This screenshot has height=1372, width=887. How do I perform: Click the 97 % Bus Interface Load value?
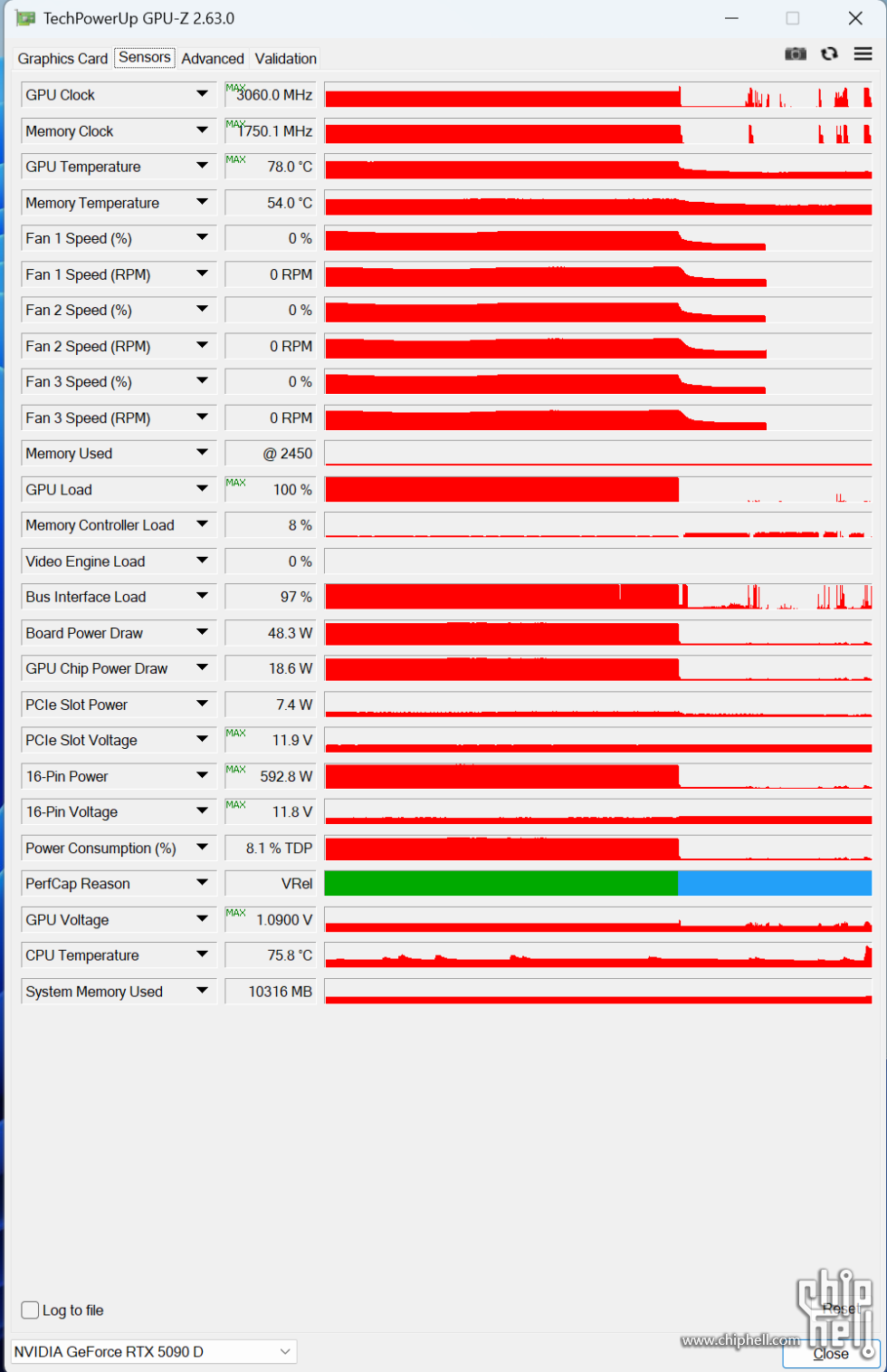pyautogui.click(x=270, y=597)
